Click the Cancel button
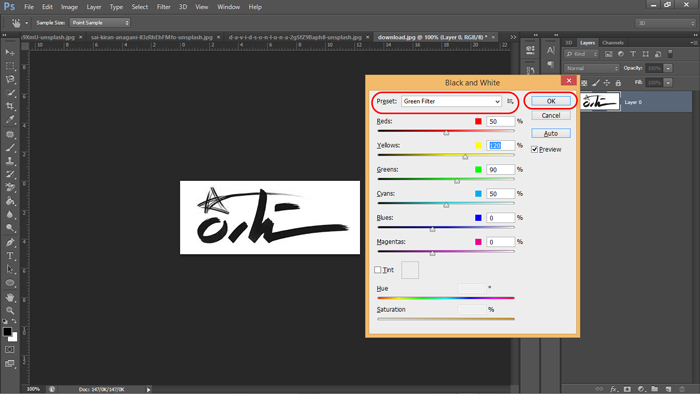Viewport: 700px width, 394px height. point(551,116)
